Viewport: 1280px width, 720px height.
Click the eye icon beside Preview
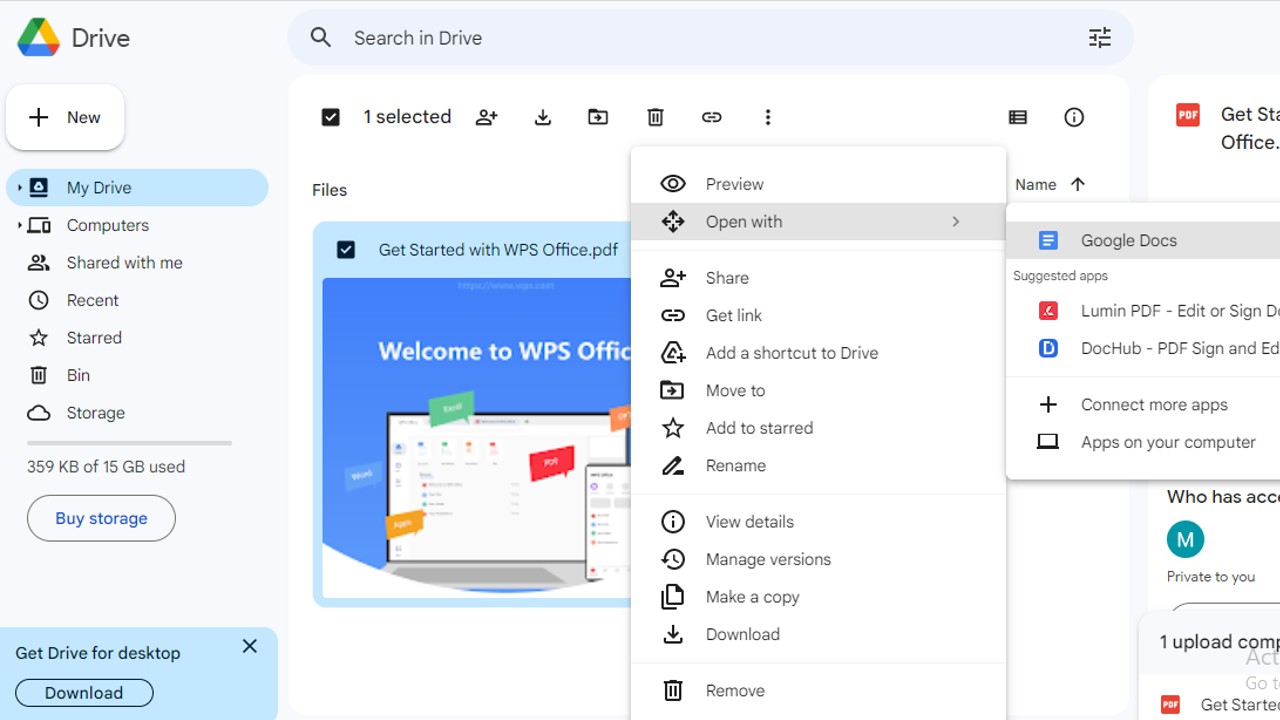pyautogui.click(x=673, y=184)
